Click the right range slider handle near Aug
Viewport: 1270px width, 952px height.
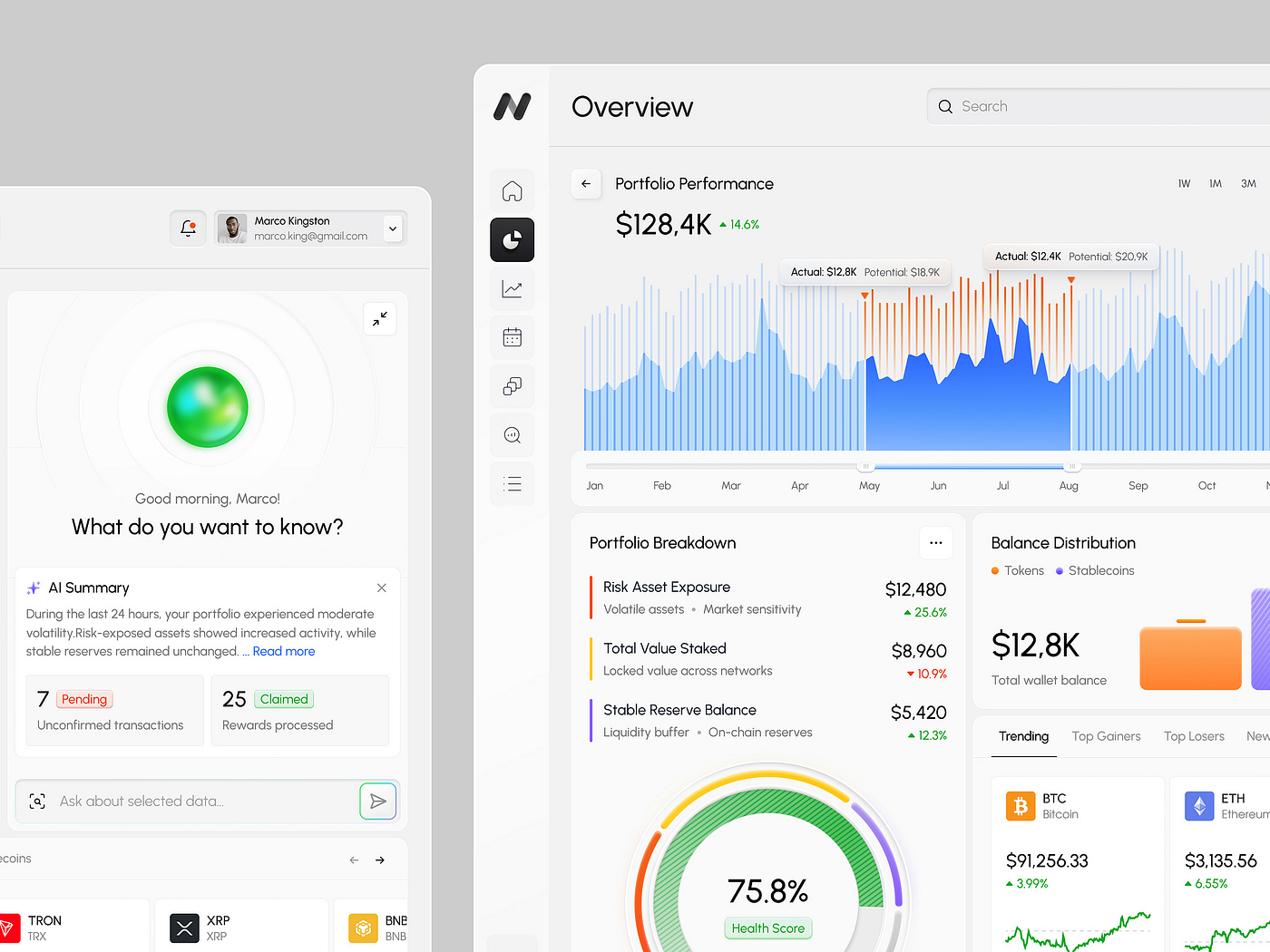pyautogui.click(x=1071, y=467)
